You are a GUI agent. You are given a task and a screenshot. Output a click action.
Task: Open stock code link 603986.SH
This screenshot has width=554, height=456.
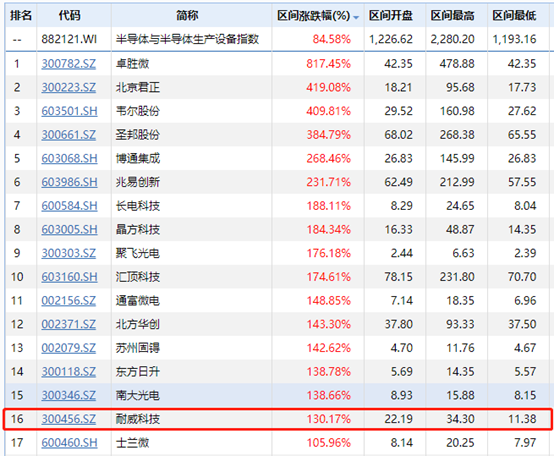click(69, 182)
